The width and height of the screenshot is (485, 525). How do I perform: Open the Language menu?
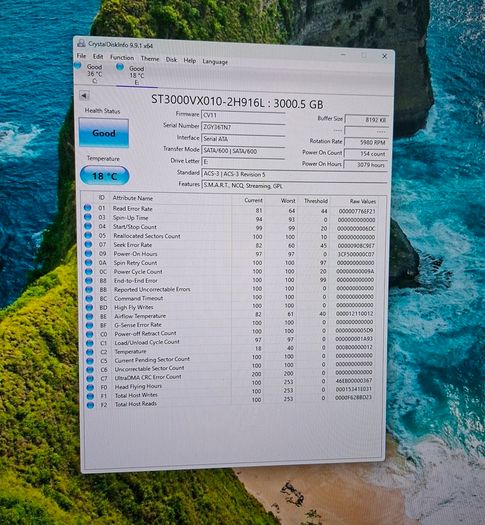(215, 62)
